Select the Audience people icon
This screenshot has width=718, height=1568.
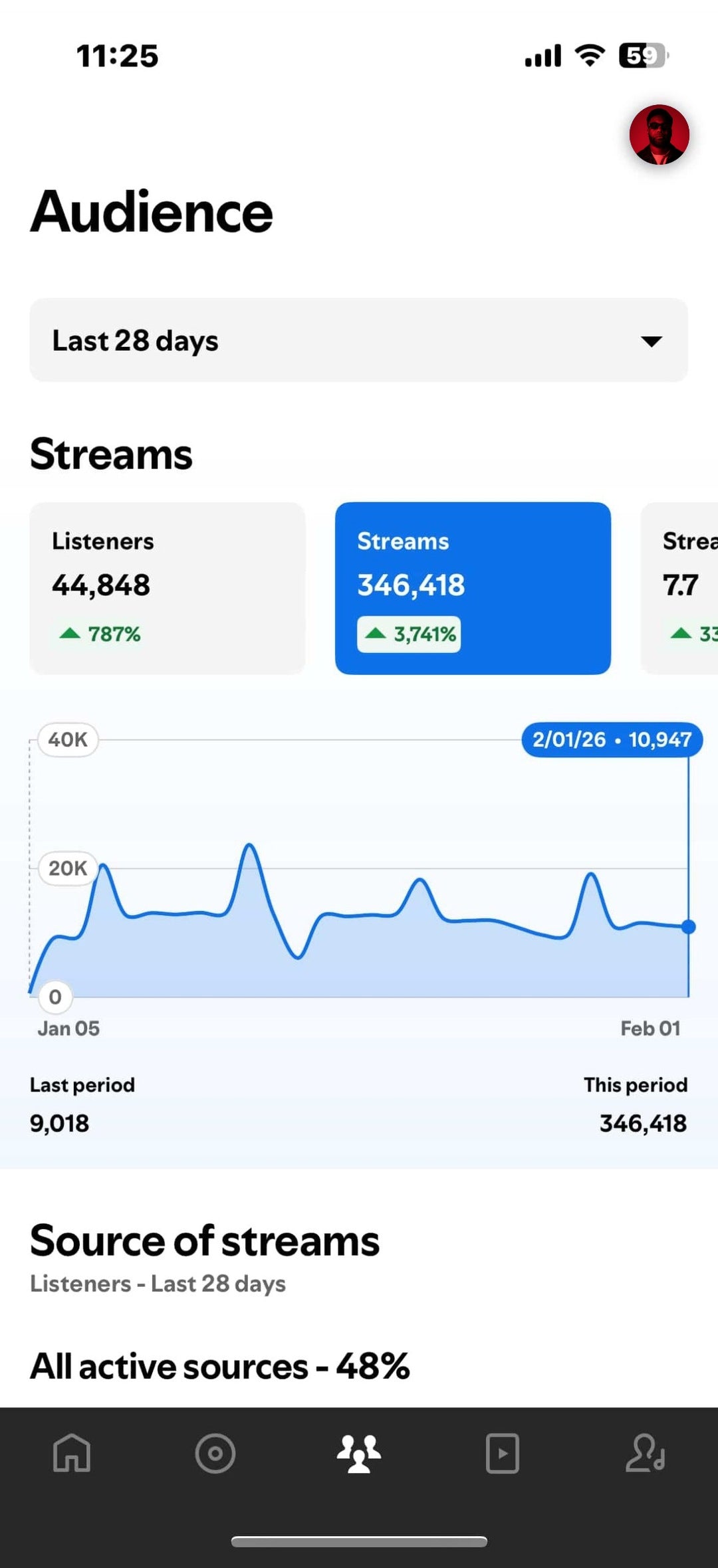[x=359, y=1453]
